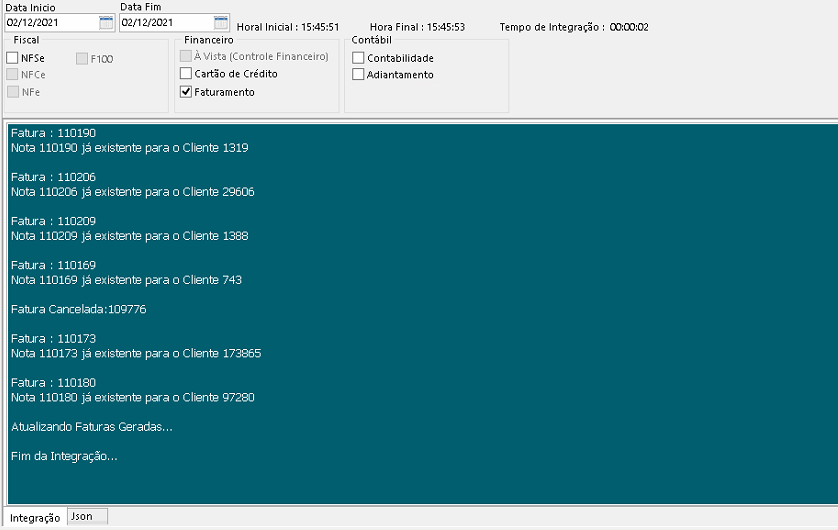Click log line 'Fatura : 110206'
Viewport: 838px width, 530px height.
(53, 177)
